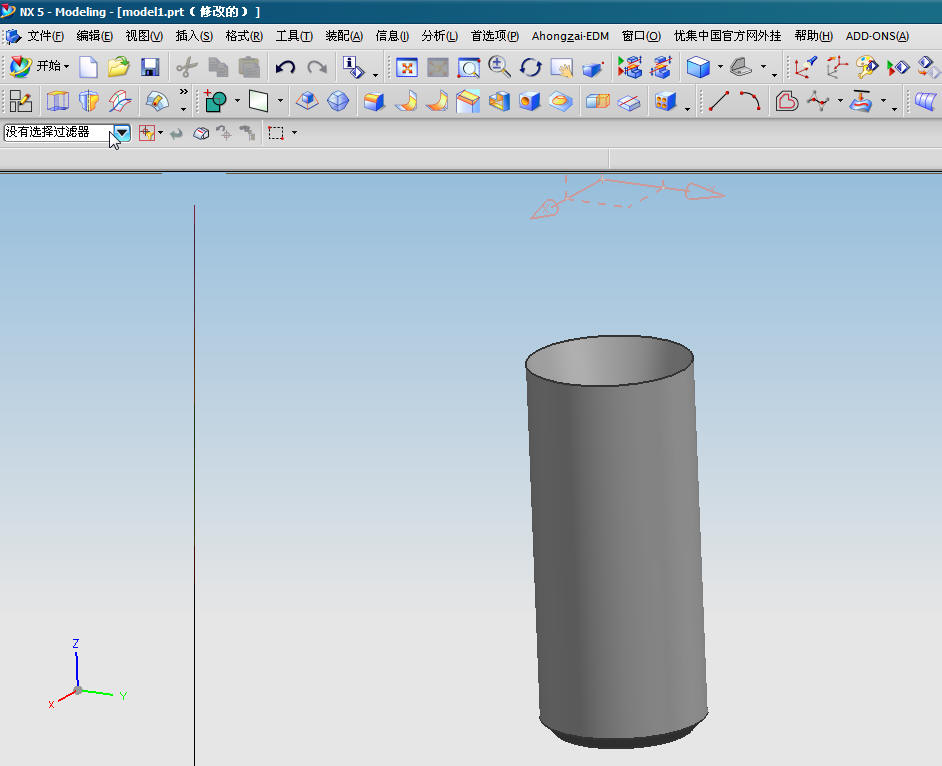Select the Pan hand tool
Image resolution: width=942 pixels, height=766 pixels.
point(562,67)
